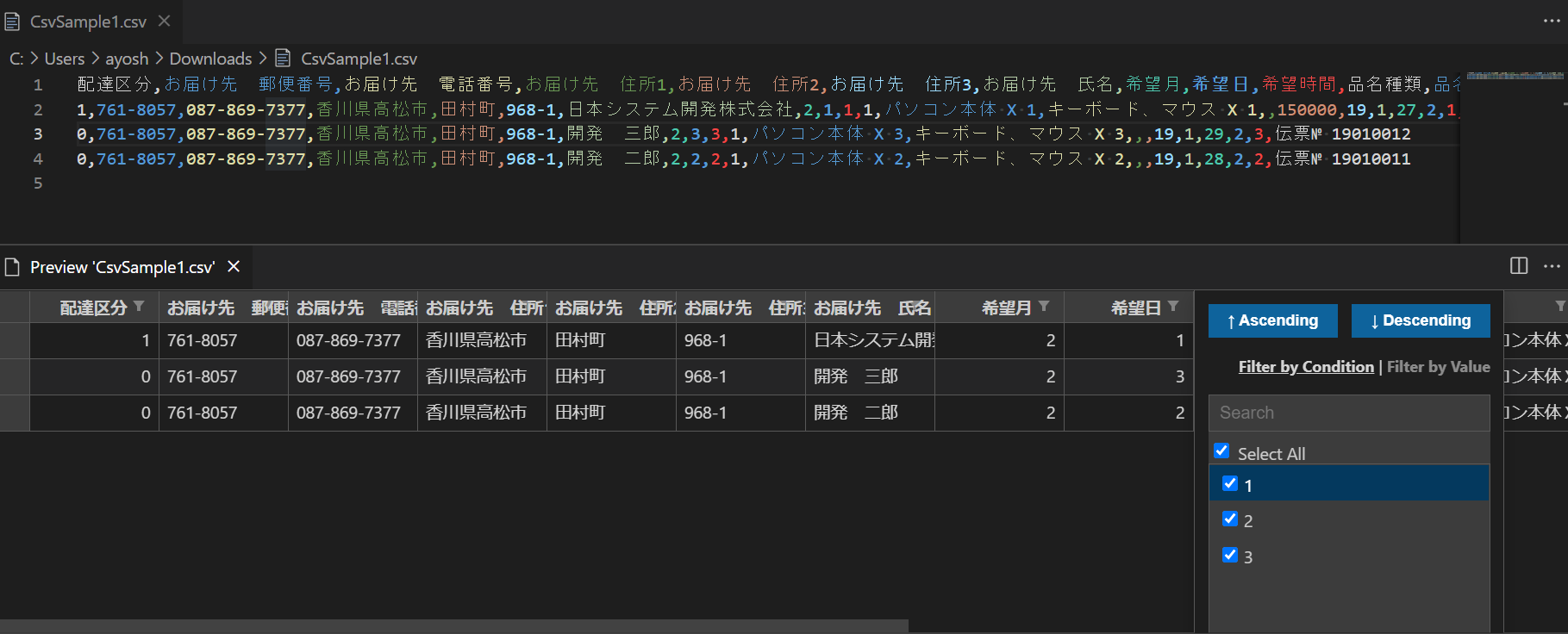The height and width of the screenshot is (634, 1568).
Task: Open Filter by Condition link
Action: 1306,367
